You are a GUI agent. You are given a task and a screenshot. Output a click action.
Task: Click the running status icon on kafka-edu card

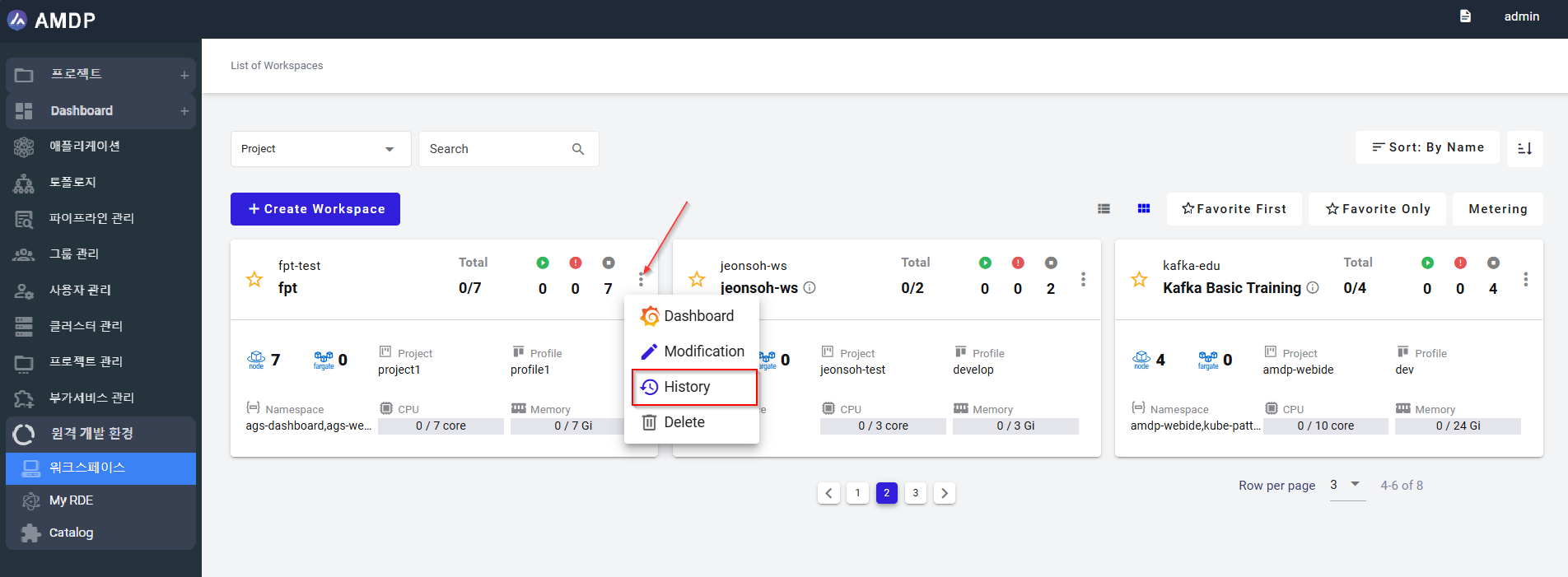coord(1427,263)
